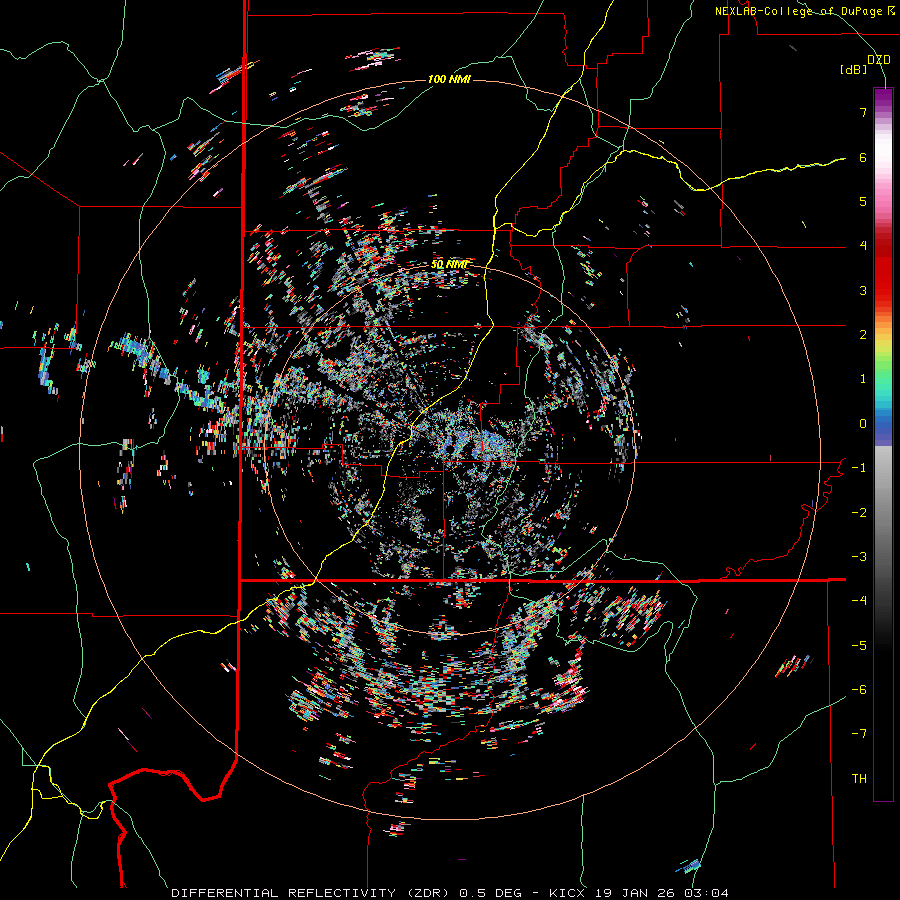This screenshot has width=900, height=900.
Task: Click the -3 dB value on the color scale
Action: pos(859,557)
